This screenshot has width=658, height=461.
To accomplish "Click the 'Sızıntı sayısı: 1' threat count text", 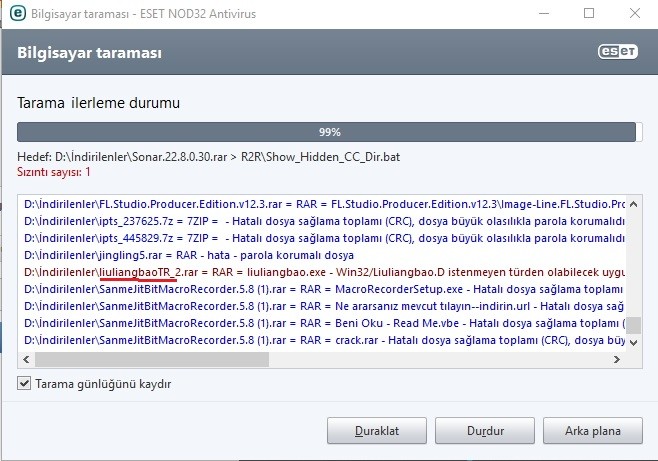I will tap(54, 172).
